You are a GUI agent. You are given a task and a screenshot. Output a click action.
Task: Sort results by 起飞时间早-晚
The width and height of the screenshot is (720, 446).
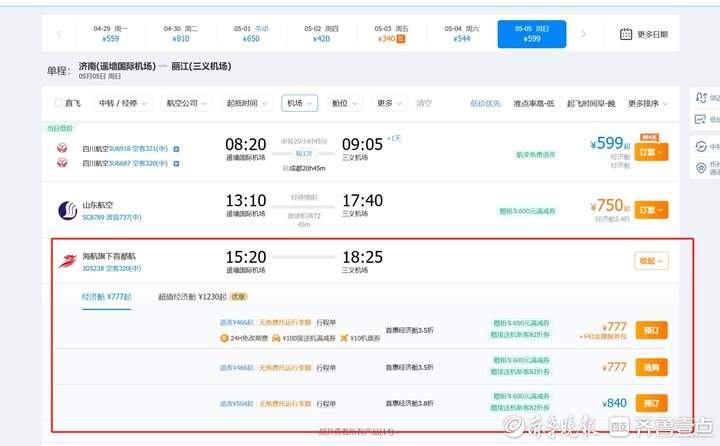[591, 103]
